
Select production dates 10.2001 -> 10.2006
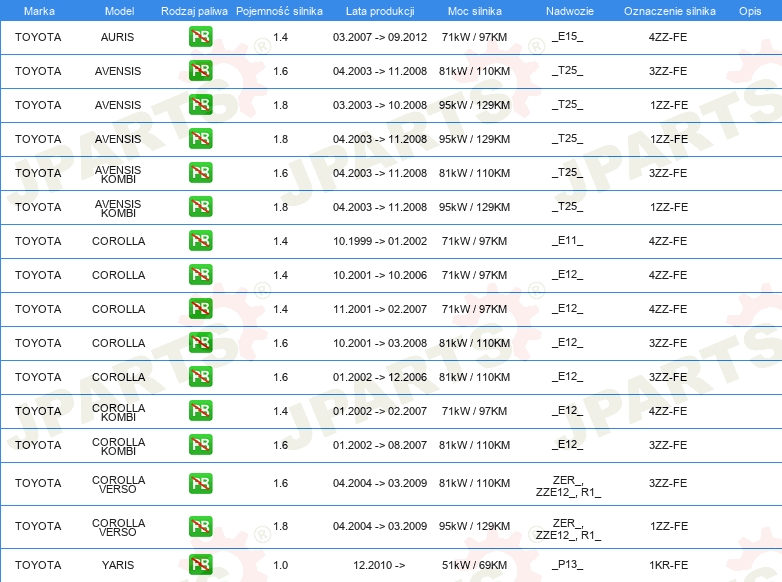(x=380, y=275)
